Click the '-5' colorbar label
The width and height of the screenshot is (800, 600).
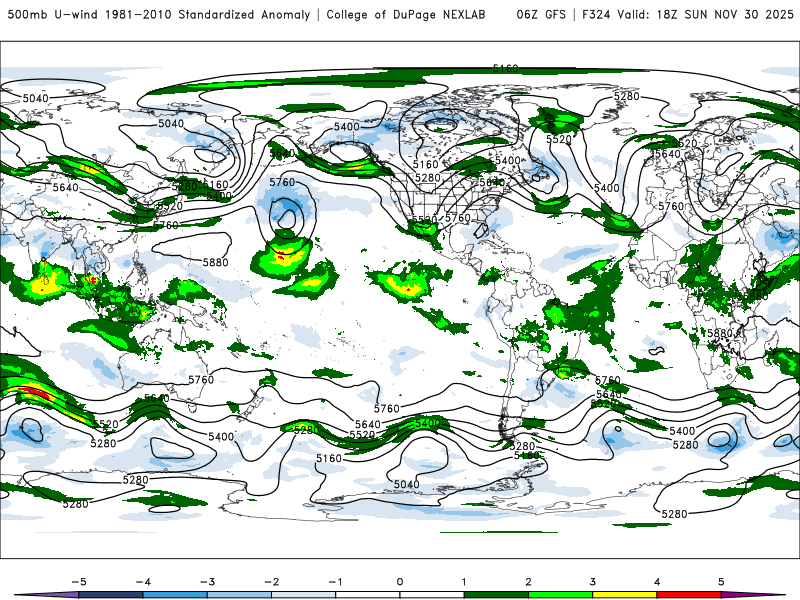tap(79, 582)
